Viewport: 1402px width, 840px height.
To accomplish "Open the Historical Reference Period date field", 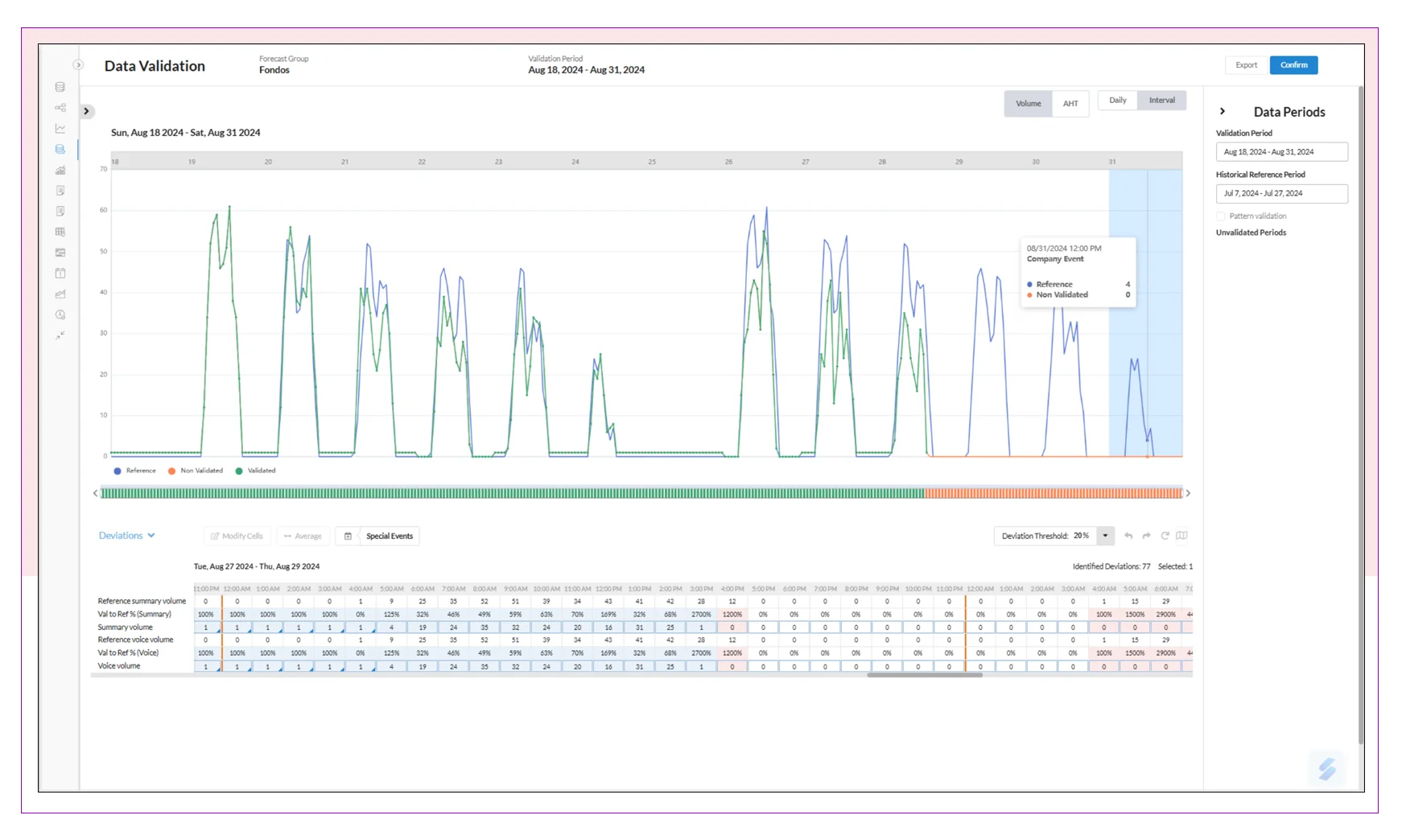I will click(1281, 194).
